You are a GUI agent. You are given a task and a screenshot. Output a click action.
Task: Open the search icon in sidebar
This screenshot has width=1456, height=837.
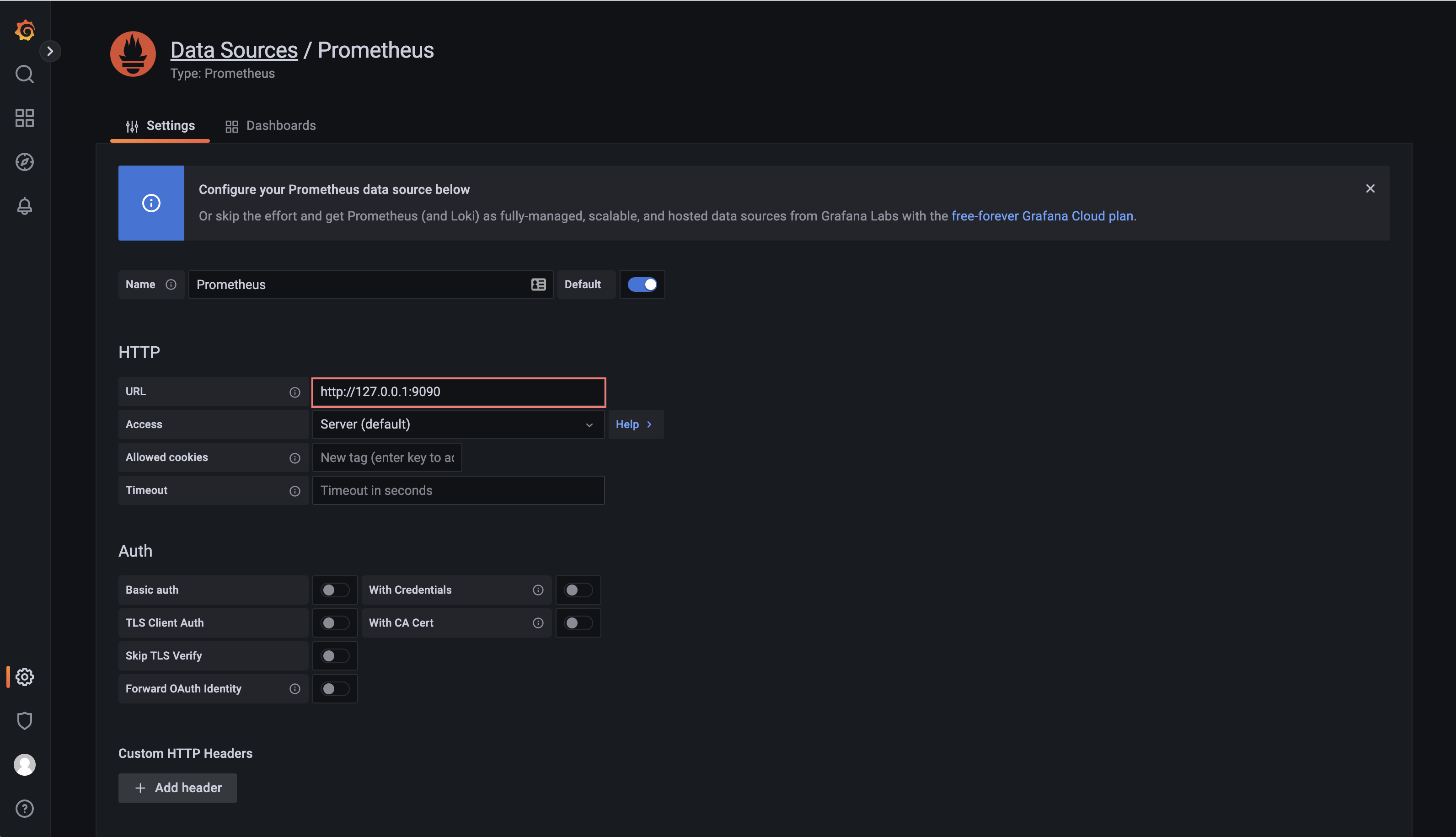(x=24, y=74)
